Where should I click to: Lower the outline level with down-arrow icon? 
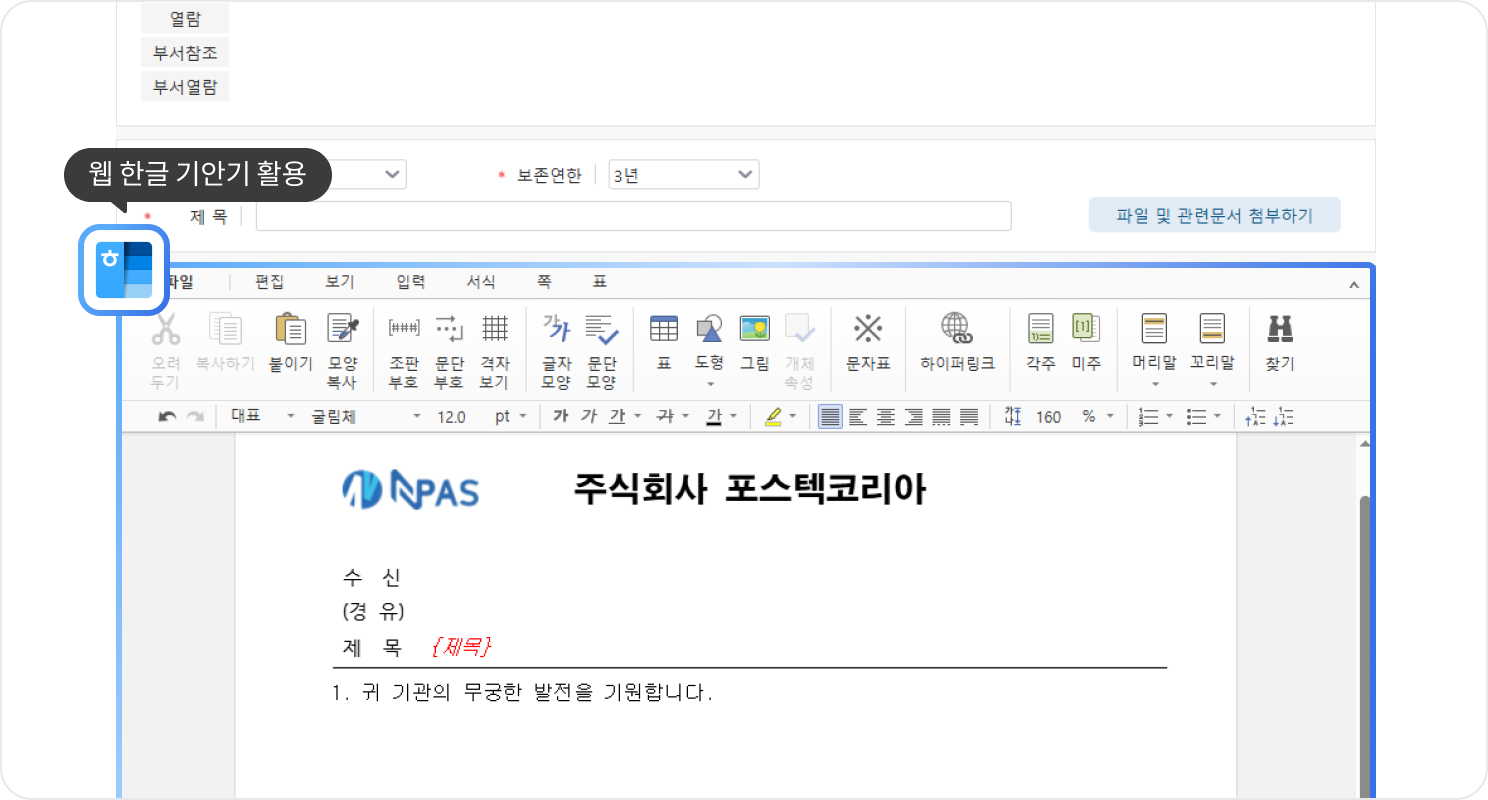click(1284, 417)
